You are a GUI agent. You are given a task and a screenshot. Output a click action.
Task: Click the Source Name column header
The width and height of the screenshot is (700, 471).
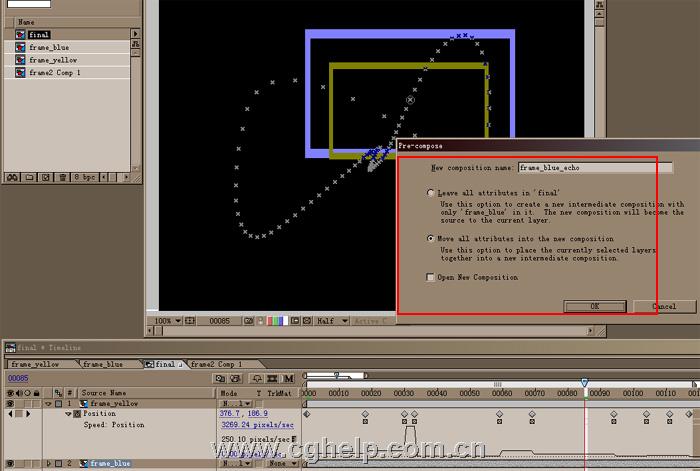tap(104, 393)
